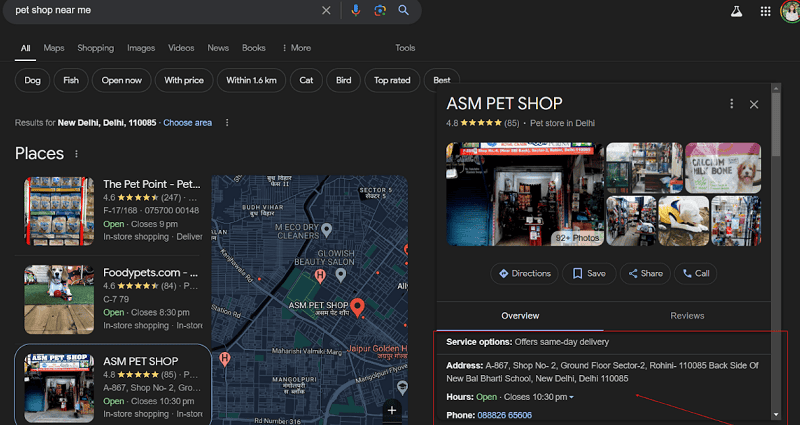Select the Images search tab

click(141, 48)
